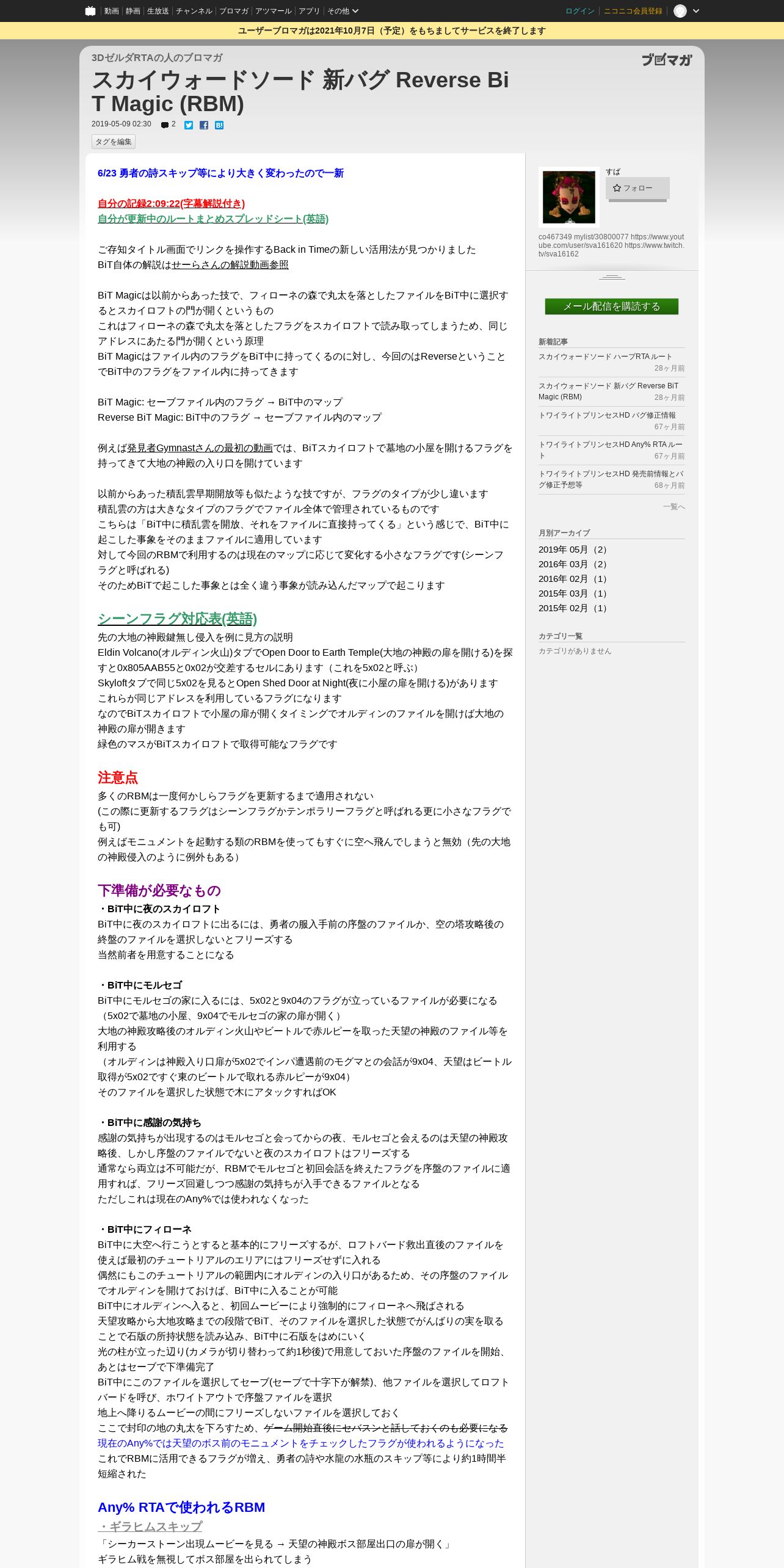Open the 2015年 03月 archive
This screenshot has height=1568, width=784.
pos(574,593)
